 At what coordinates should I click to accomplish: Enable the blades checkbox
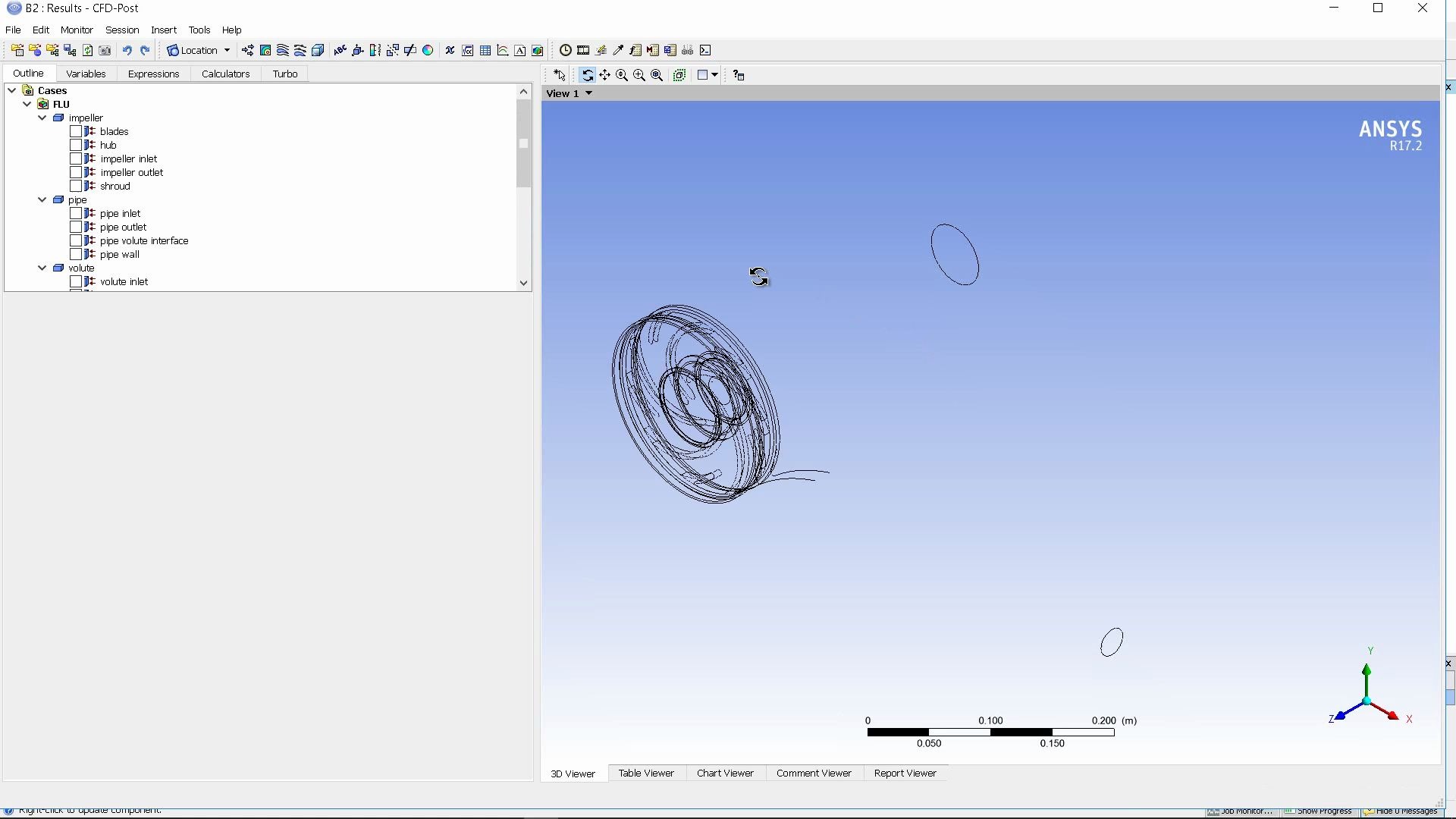pos(76,132)
